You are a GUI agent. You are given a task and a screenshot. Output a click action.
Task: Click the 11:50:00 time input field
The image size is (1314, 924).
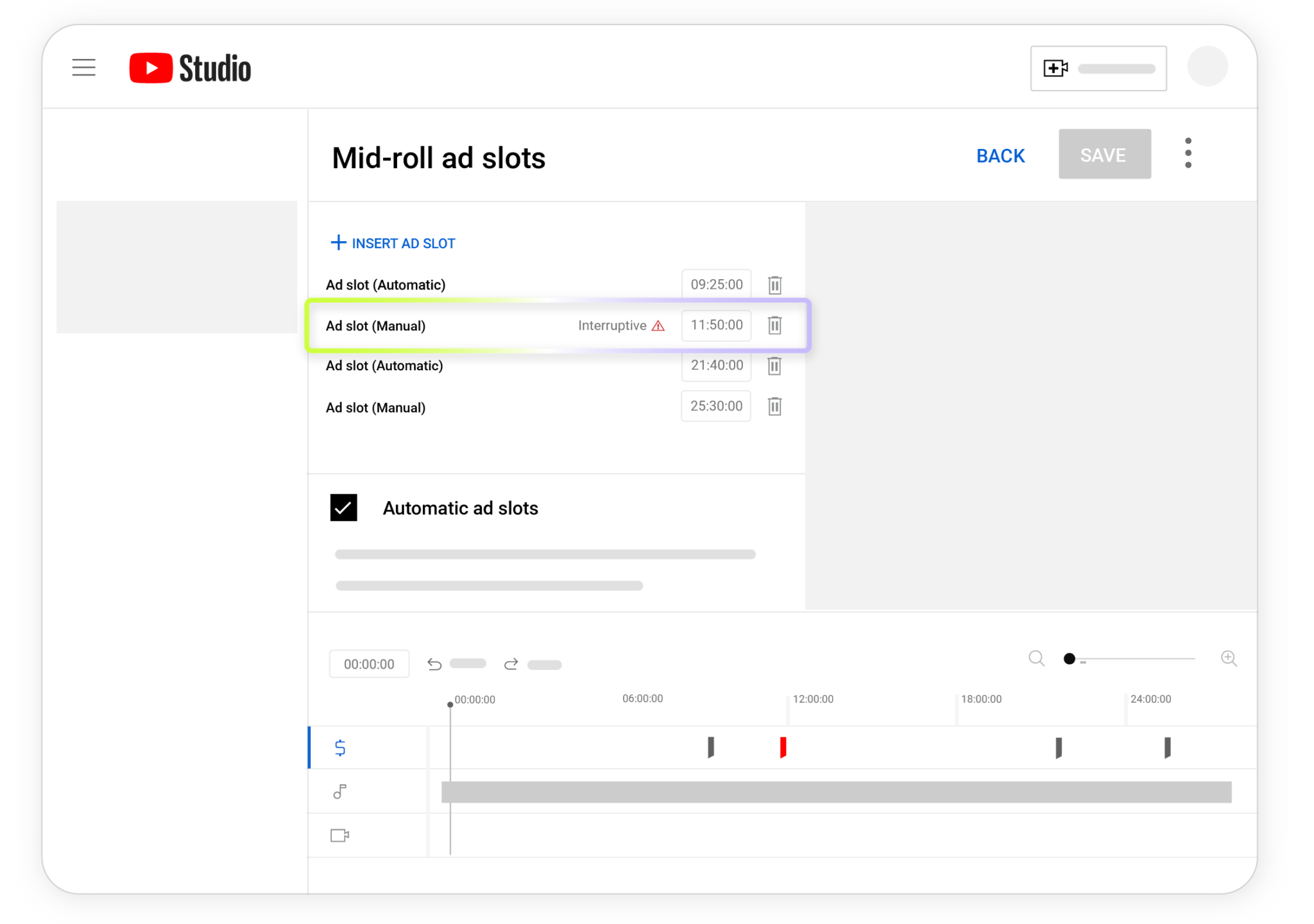[x=716, y=325]
